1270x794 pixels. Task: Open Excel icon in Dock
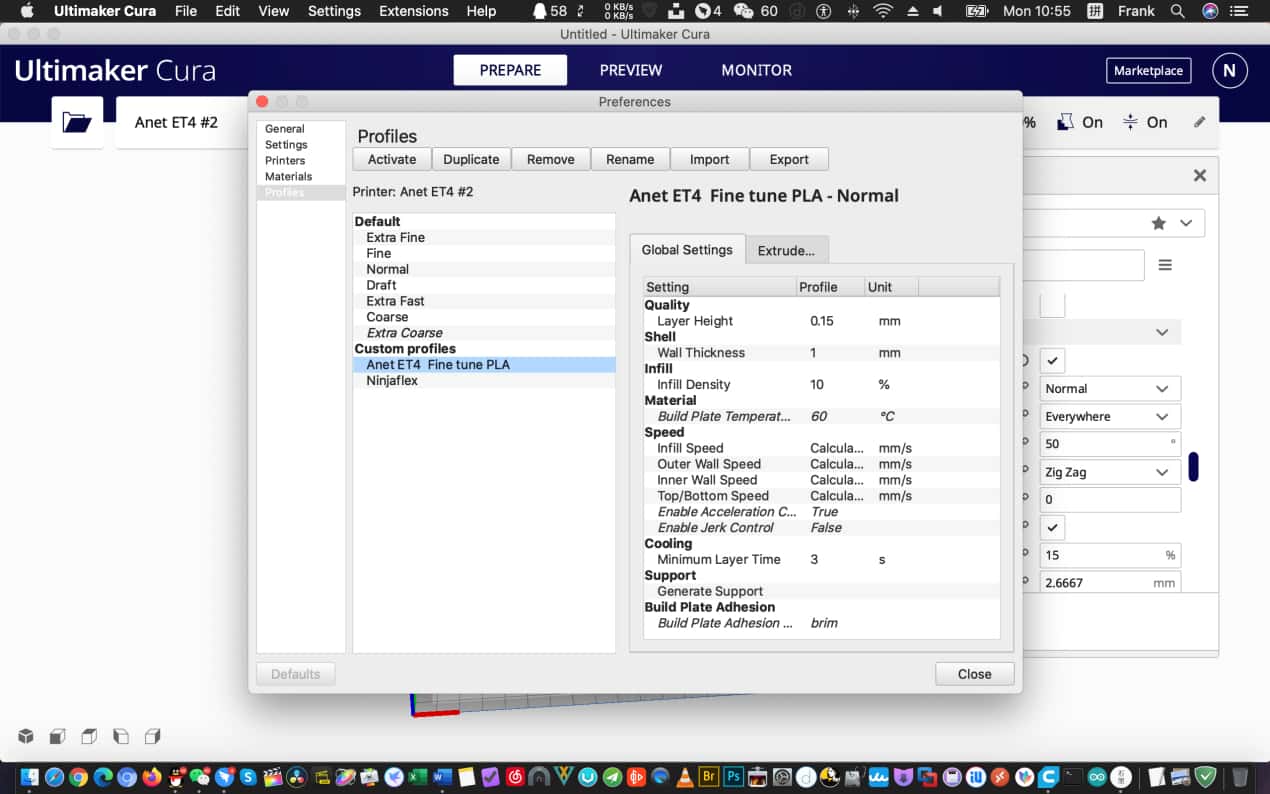point(418,776)
